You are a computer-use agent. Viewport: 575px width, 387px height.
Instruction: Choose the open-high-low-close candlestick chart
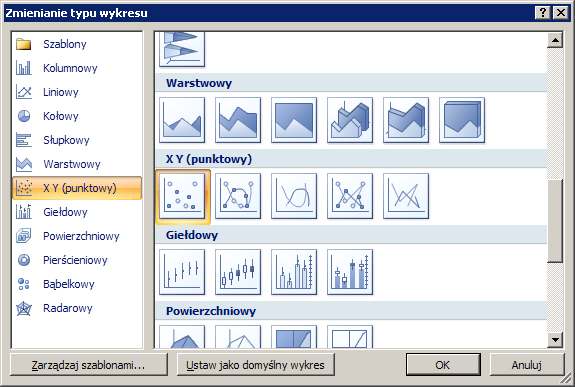click(x=238, y=272)
